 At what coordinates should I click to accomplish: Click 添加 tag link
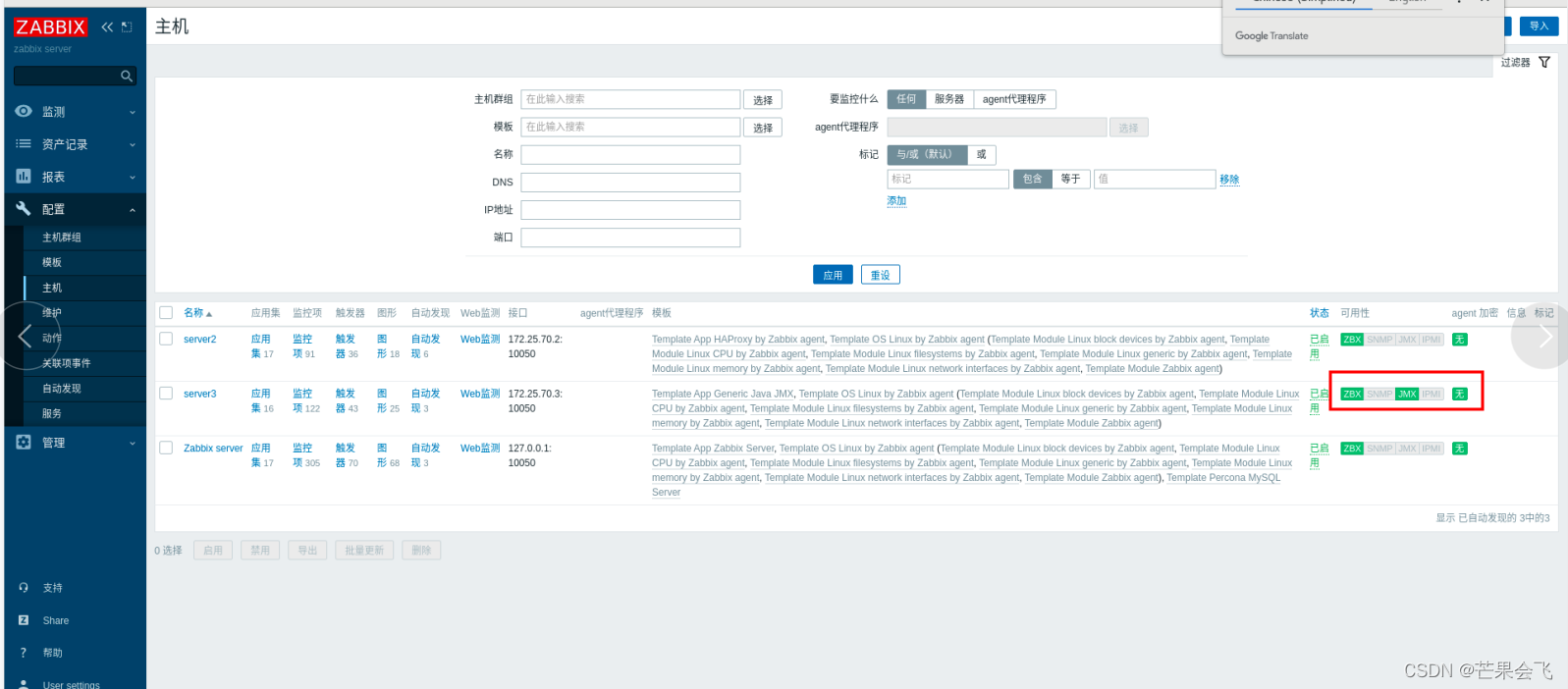point(897,201)
